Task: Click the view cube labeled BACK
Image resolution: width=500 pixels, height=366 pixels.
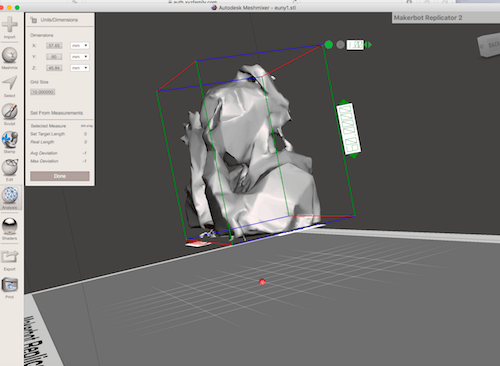Action: coord(489,45)
